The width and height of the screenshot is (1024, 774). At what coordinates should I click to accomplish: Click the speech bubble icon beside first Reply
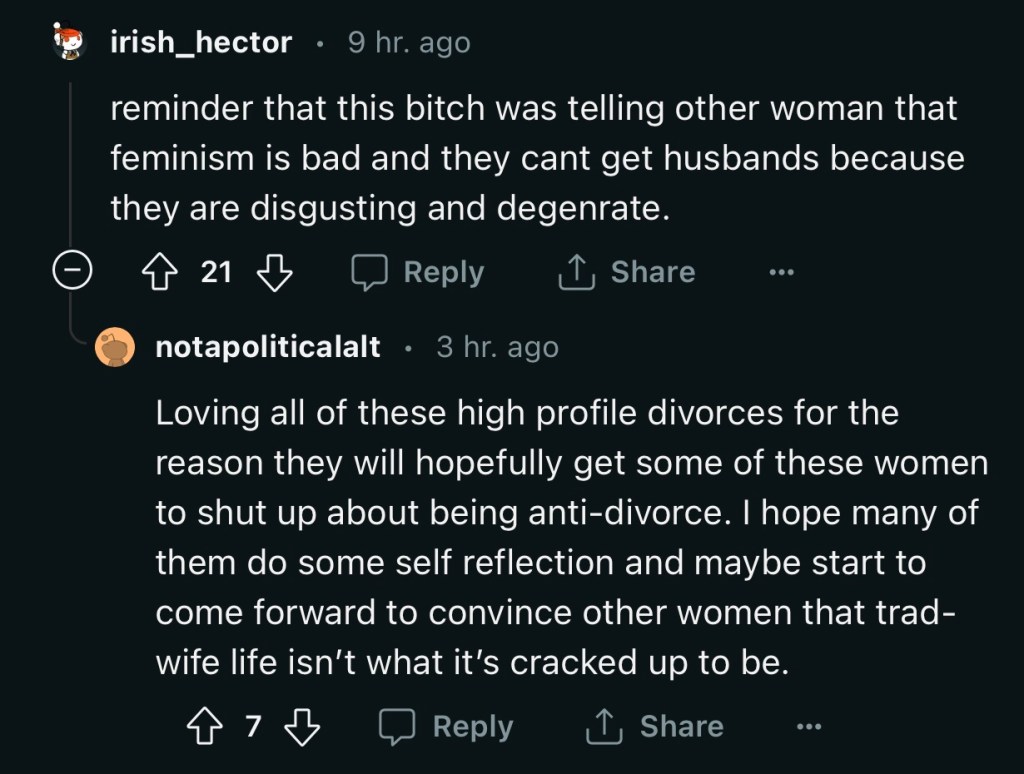(369, 272)
